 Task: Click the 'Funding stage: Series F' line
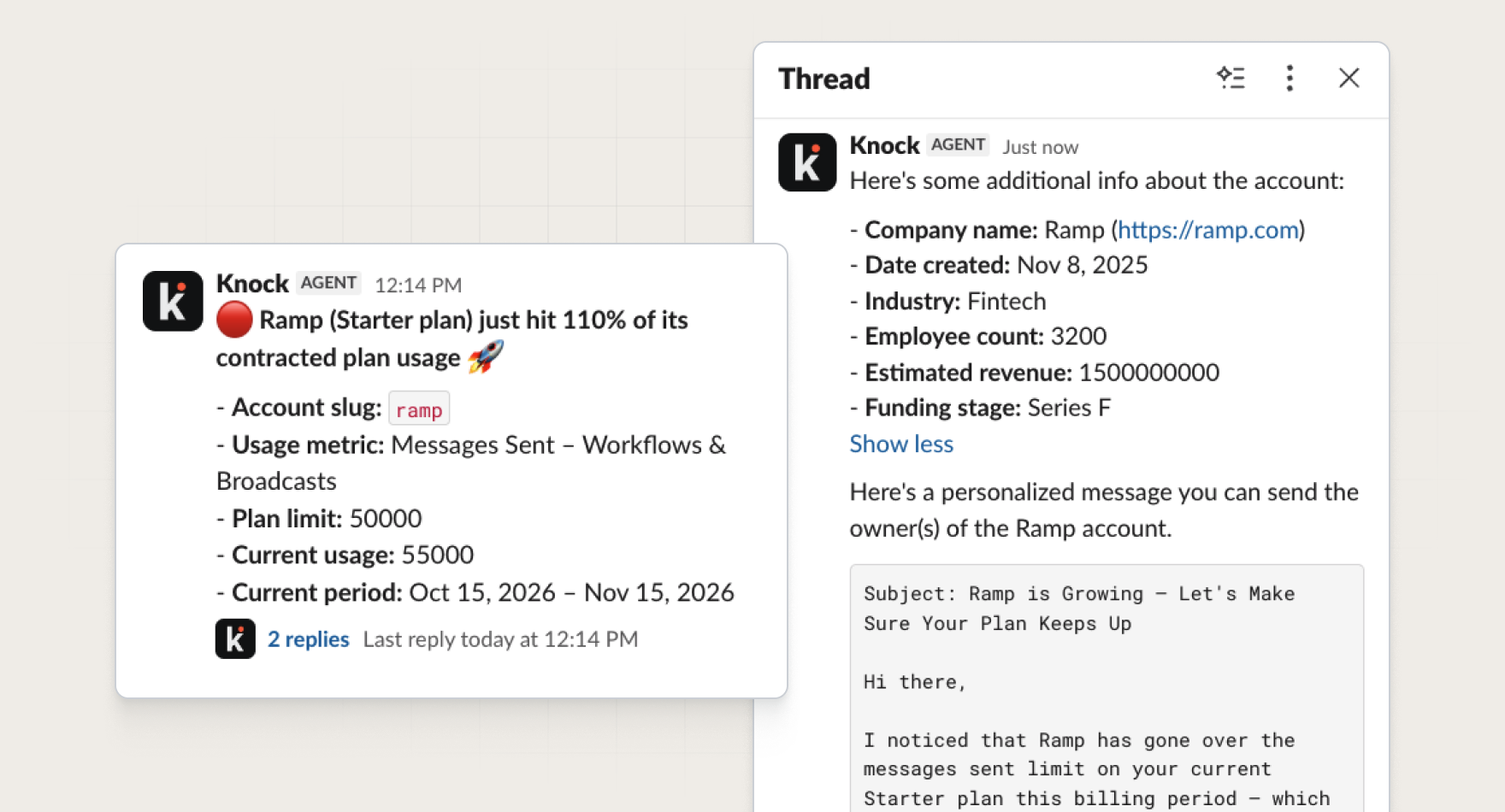pos(980,408)
